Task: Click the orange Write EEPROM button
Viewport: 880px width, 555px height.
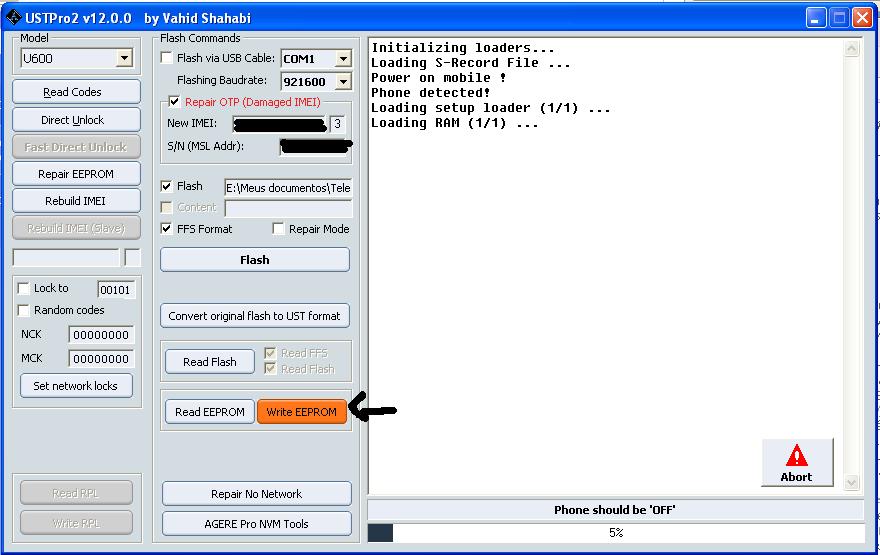Action: pos(302,412)
